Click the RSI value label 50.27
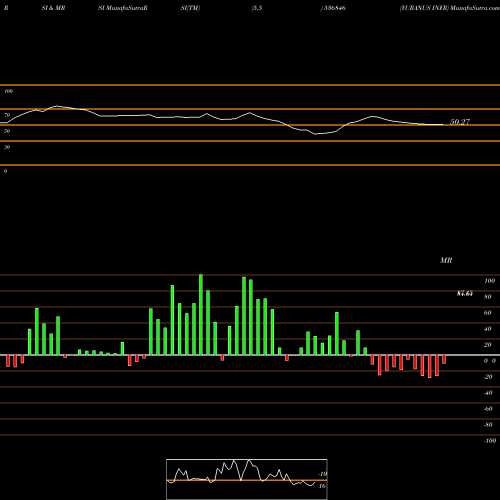Image resolution: width=500 pixels, height=500 pixels. pos(460,122)
